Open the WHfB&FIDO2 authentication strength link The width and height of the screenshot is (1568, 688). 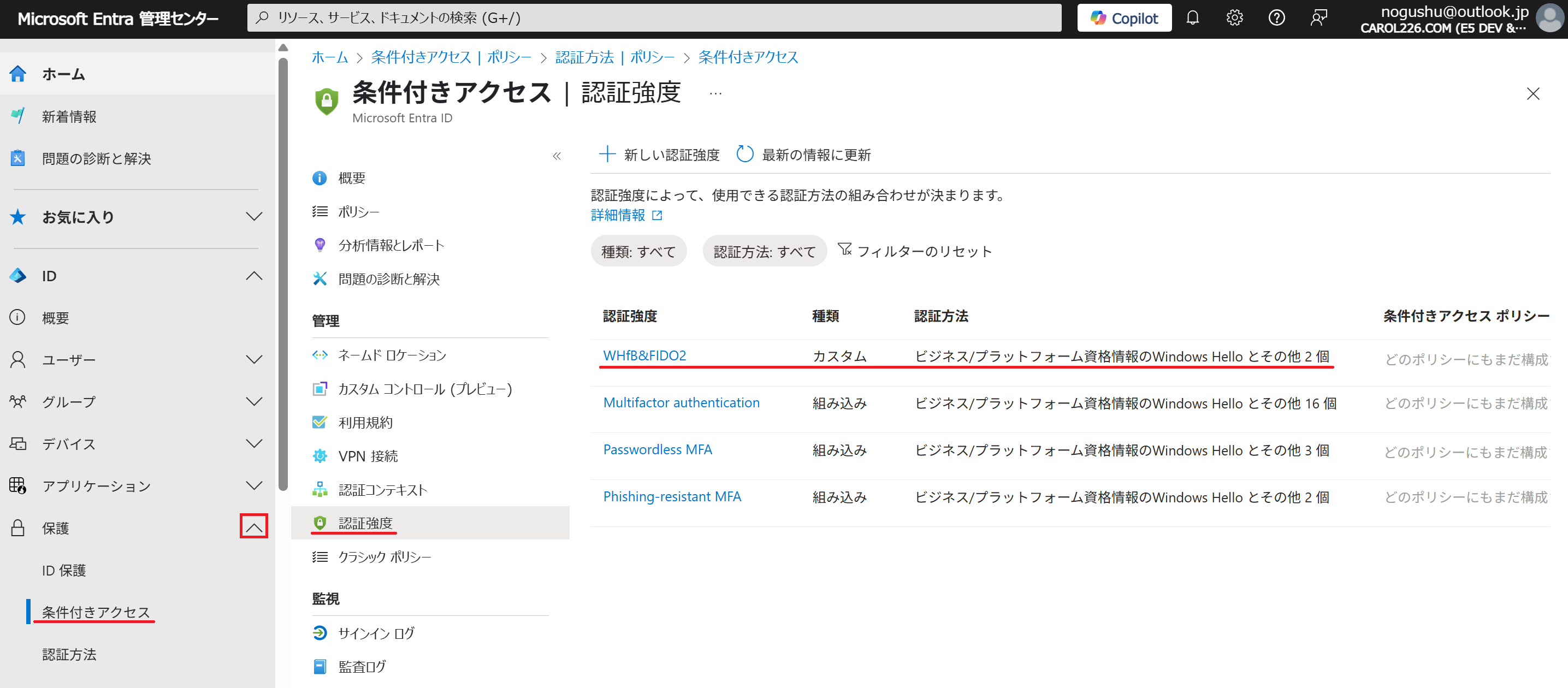pos(644,355)
